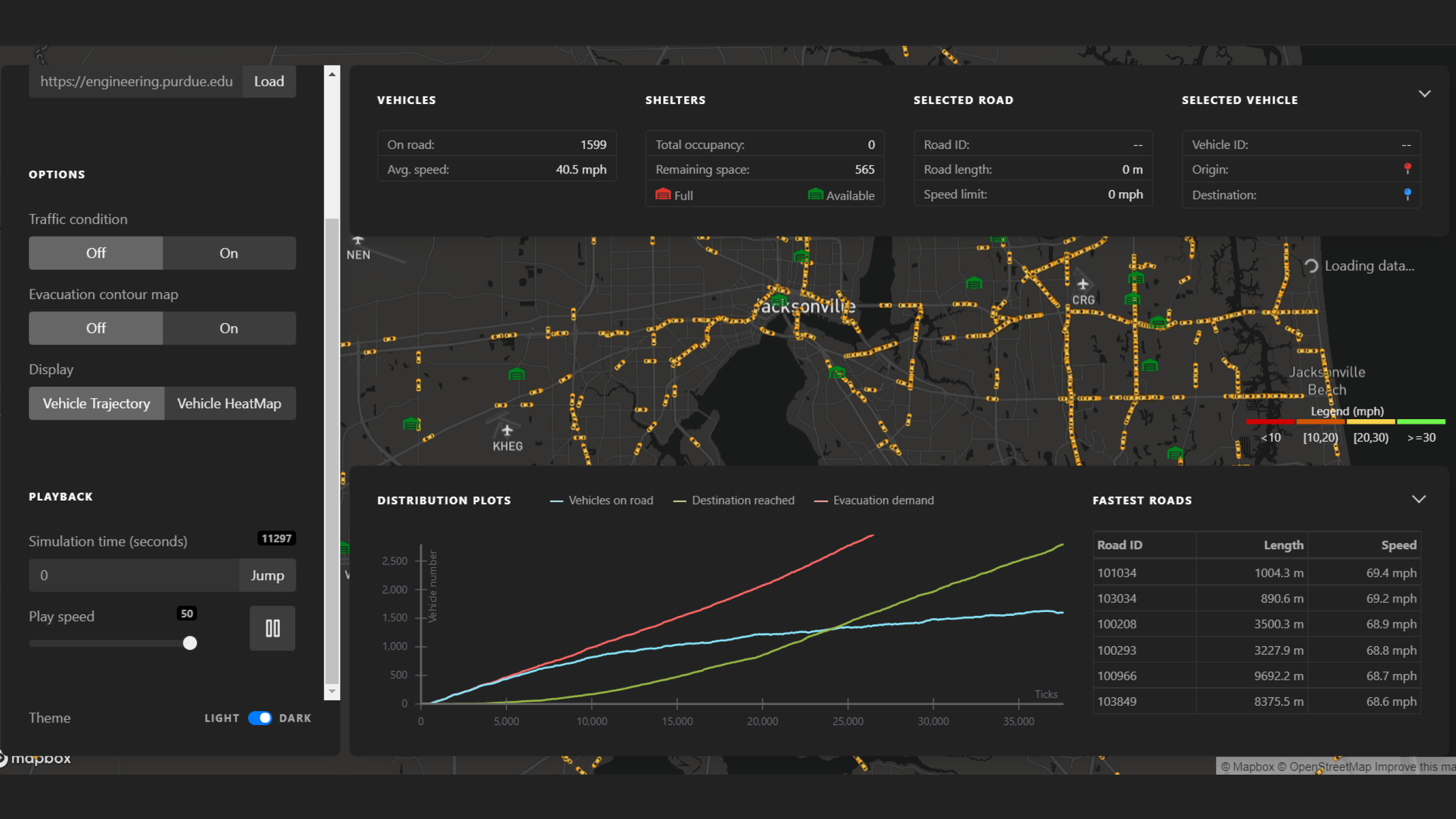1456x819 pixels.
Task: Toggle Evacuation demand legend entry
Action: [874, 500]
